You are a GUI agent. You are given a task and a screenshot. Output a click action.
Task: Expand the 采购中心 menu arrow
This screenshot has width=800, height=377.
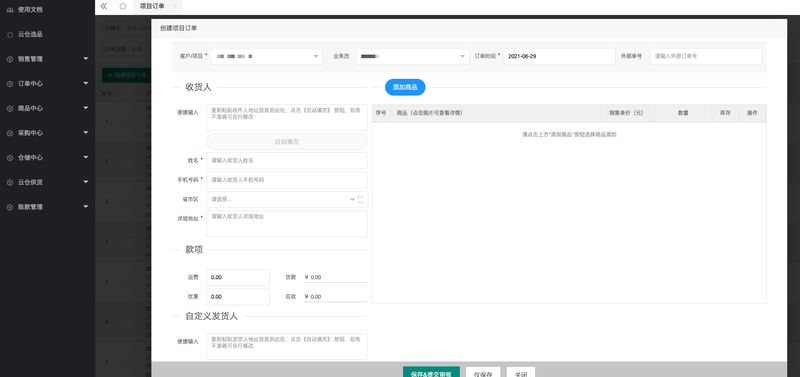(86, 133)
